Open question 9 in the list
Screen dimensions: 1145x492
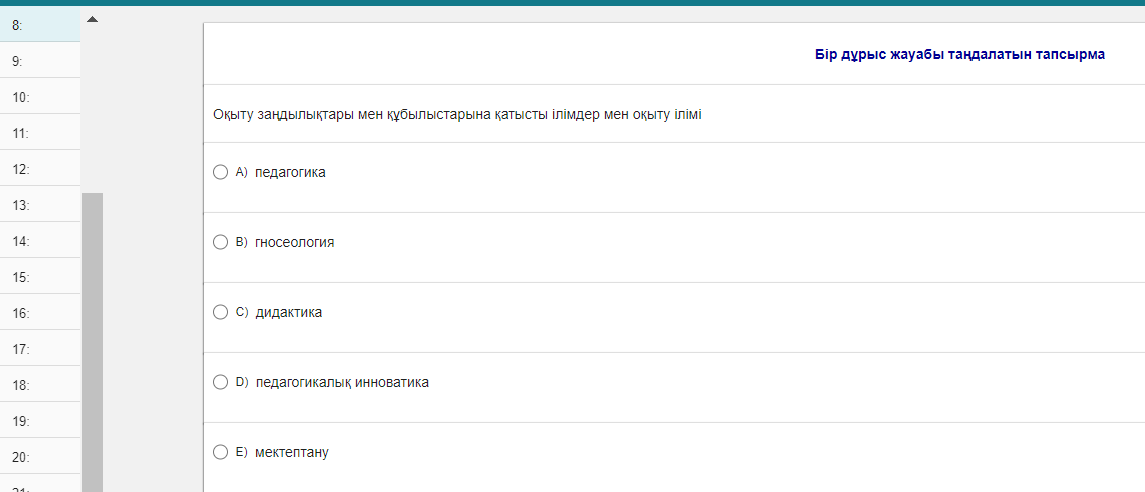pos(40,61)
